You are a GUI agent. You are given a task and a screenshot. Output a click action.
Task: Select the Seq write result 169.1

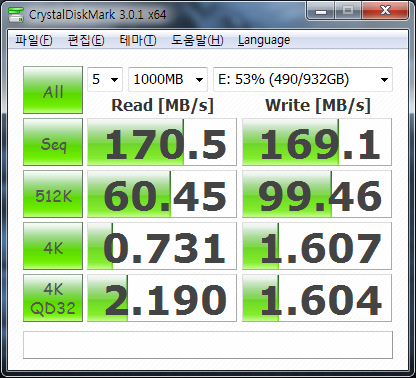click(317, 142)
